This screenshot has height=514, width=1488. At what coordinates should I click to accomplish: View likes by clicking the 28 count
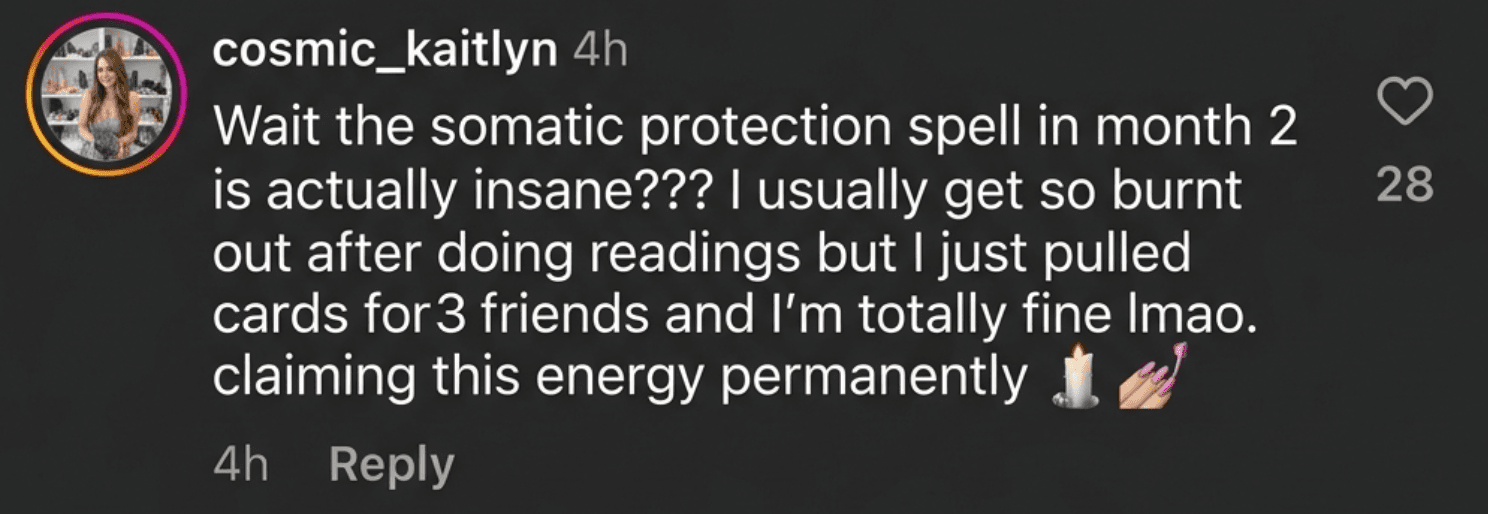(x=1405, y=185)
